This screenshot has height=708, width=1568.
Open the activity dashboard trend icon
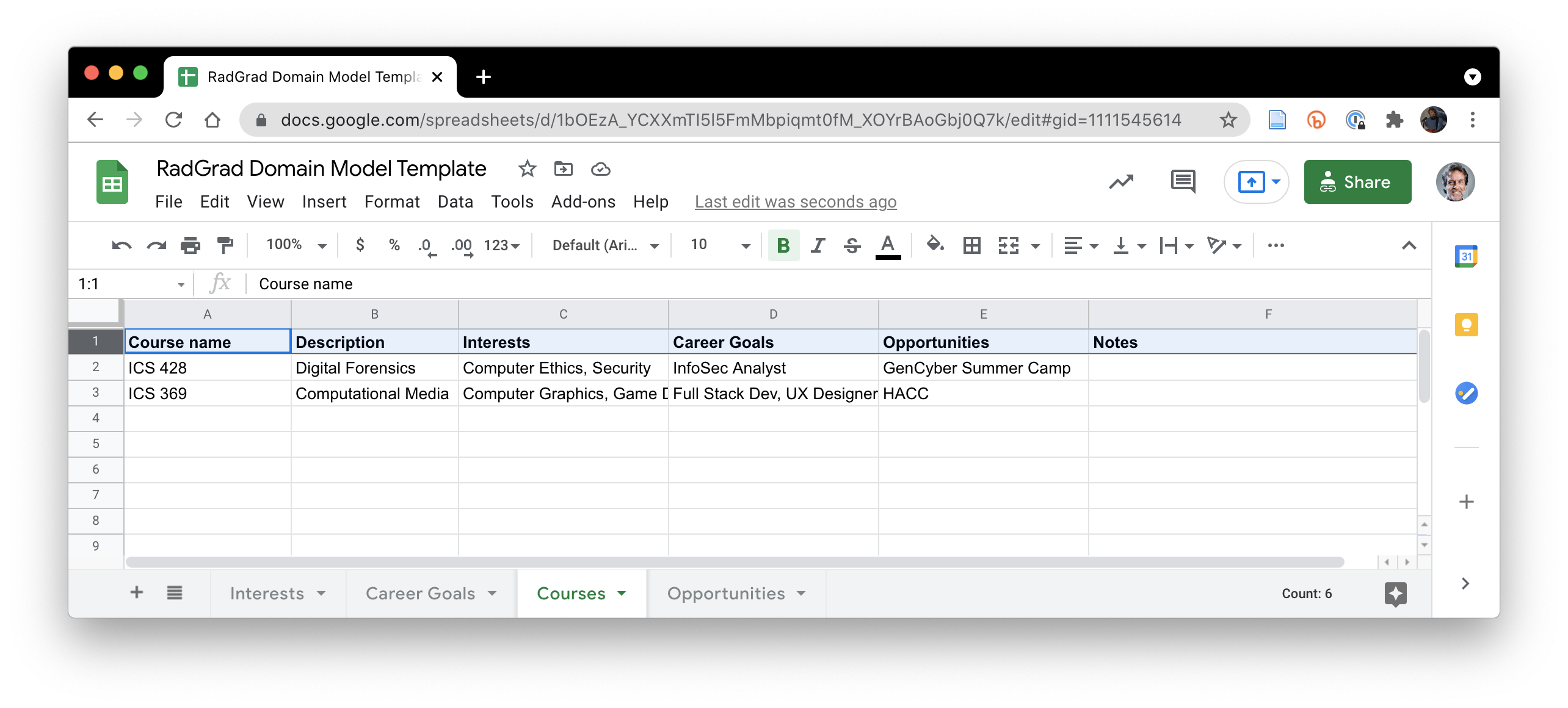pyautogui.click(x=1121, y=182)
